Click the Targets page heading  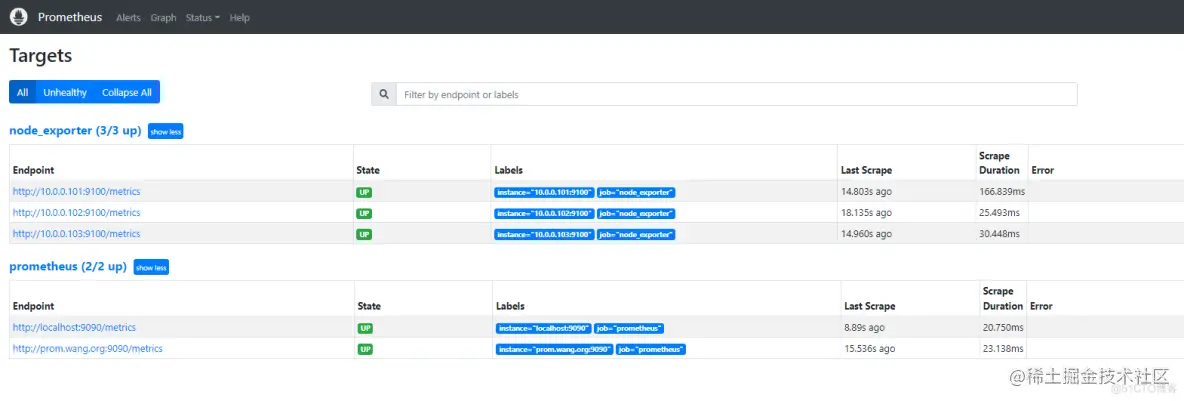40,55
